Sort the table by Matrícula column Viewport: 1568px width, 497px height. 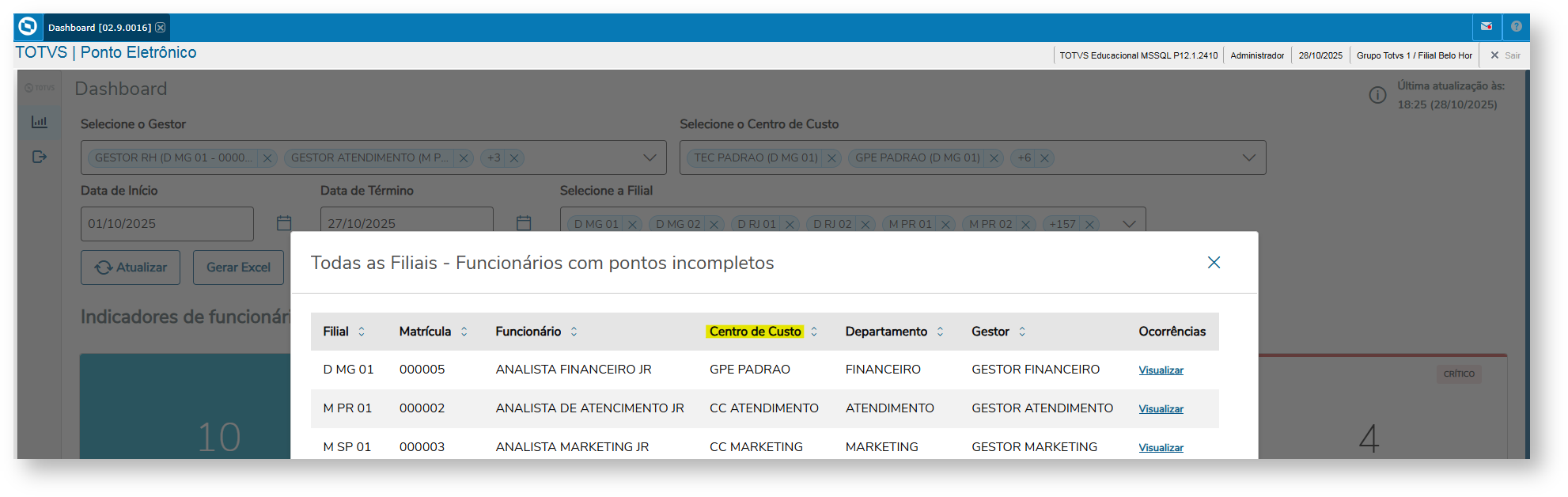(x=464, y=332)
